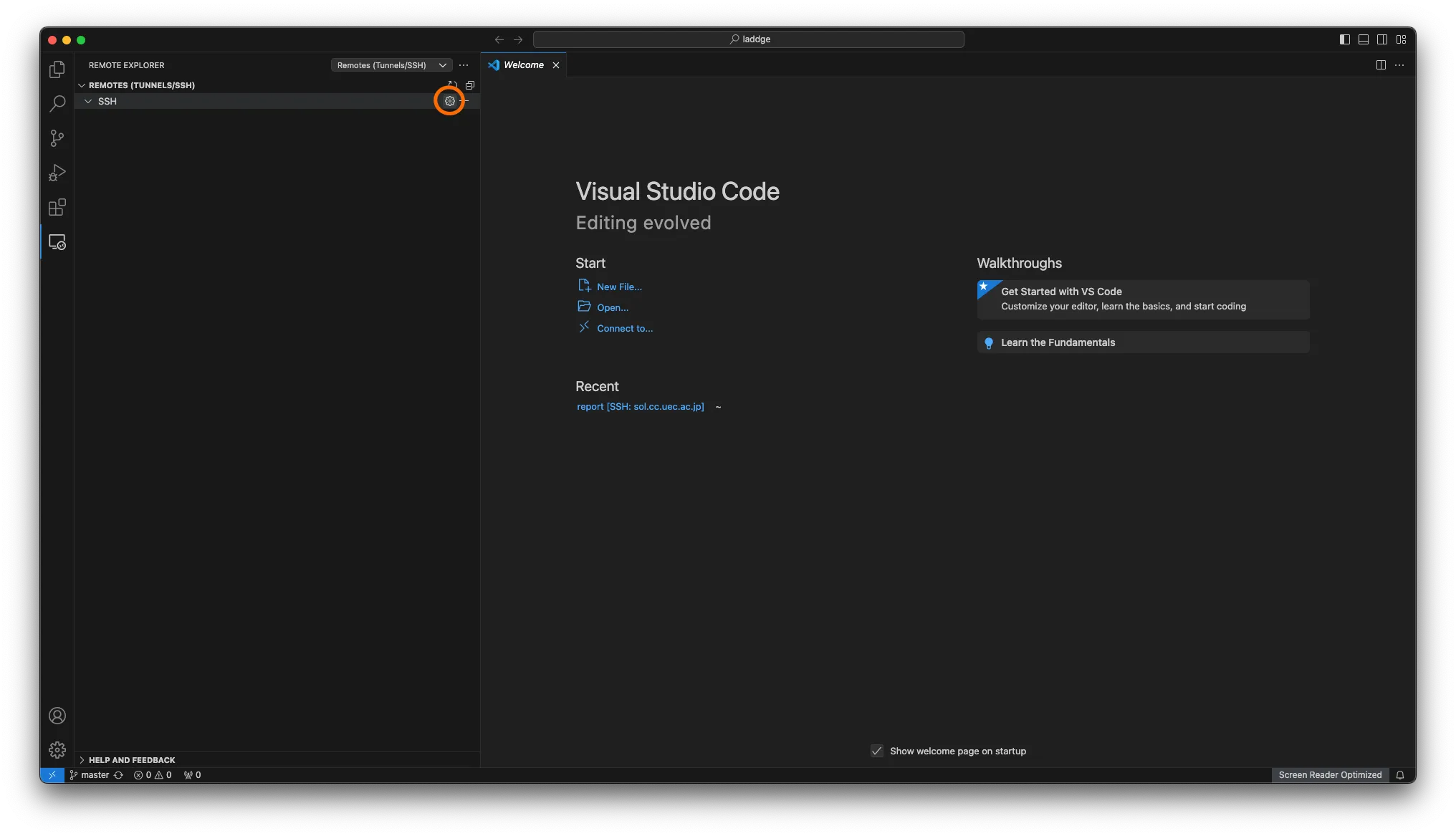Open Get Started with VS Code walkthrough
1456x836 pixels.
1144,299
